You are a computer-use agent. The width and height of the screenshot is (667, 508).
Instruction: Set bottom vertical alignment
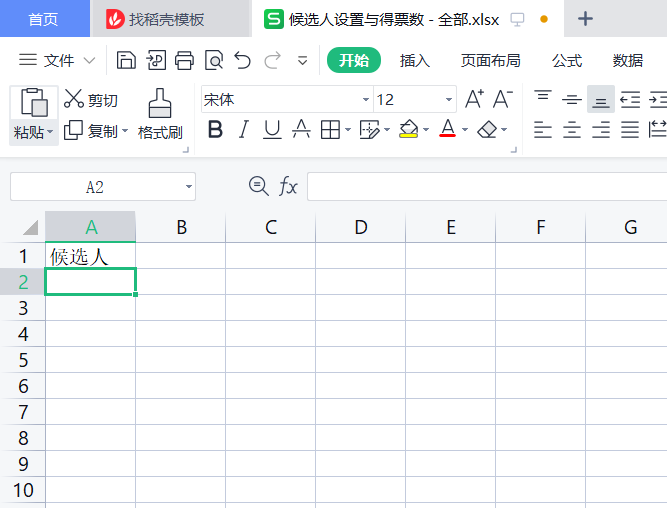(x=601, y=100)
